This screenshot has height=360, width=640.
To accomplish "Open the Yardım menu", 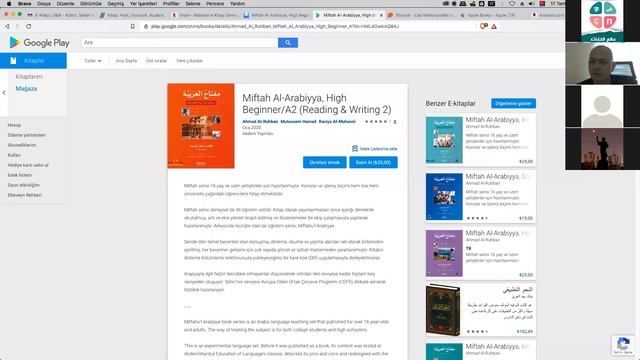I will pyautogui.click(x=237, y=4).
